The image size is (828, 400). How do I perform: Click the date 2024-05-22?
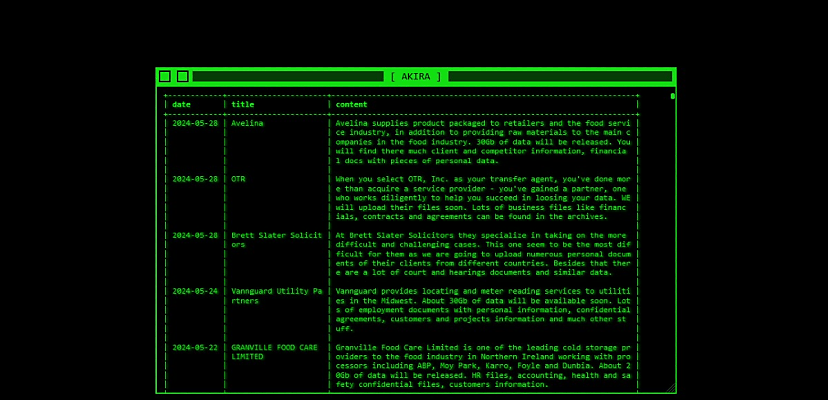(195, 347)
